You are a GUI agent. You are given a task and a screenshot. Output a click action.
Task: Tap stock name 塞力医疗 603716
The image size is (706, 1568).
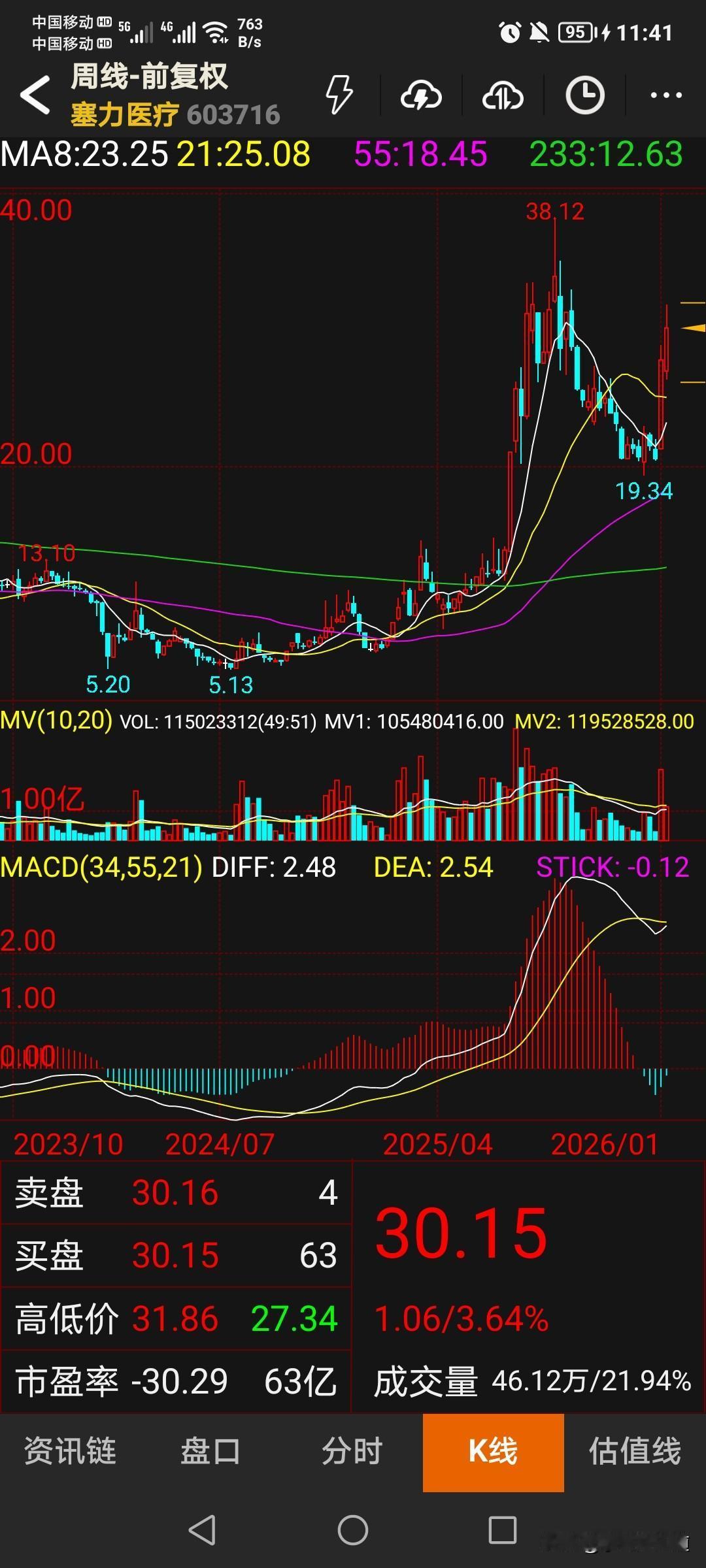tap(175, 115)
